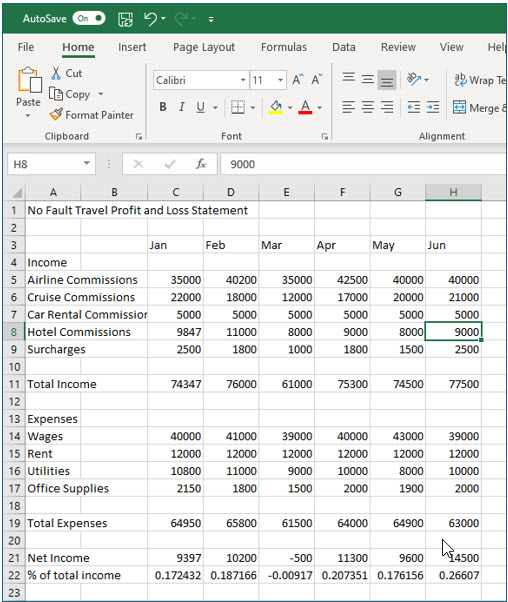The width and height of the screenshot is (508, 602).
Task: Click the Cancel X formula icon
Action: (x=138, y=164)
